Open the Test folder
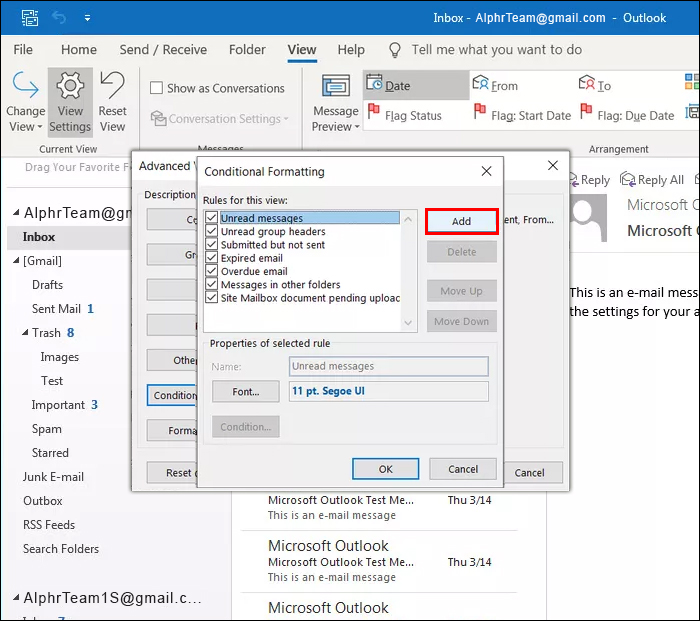The image size is (700, 621). (x=52, y=381)
